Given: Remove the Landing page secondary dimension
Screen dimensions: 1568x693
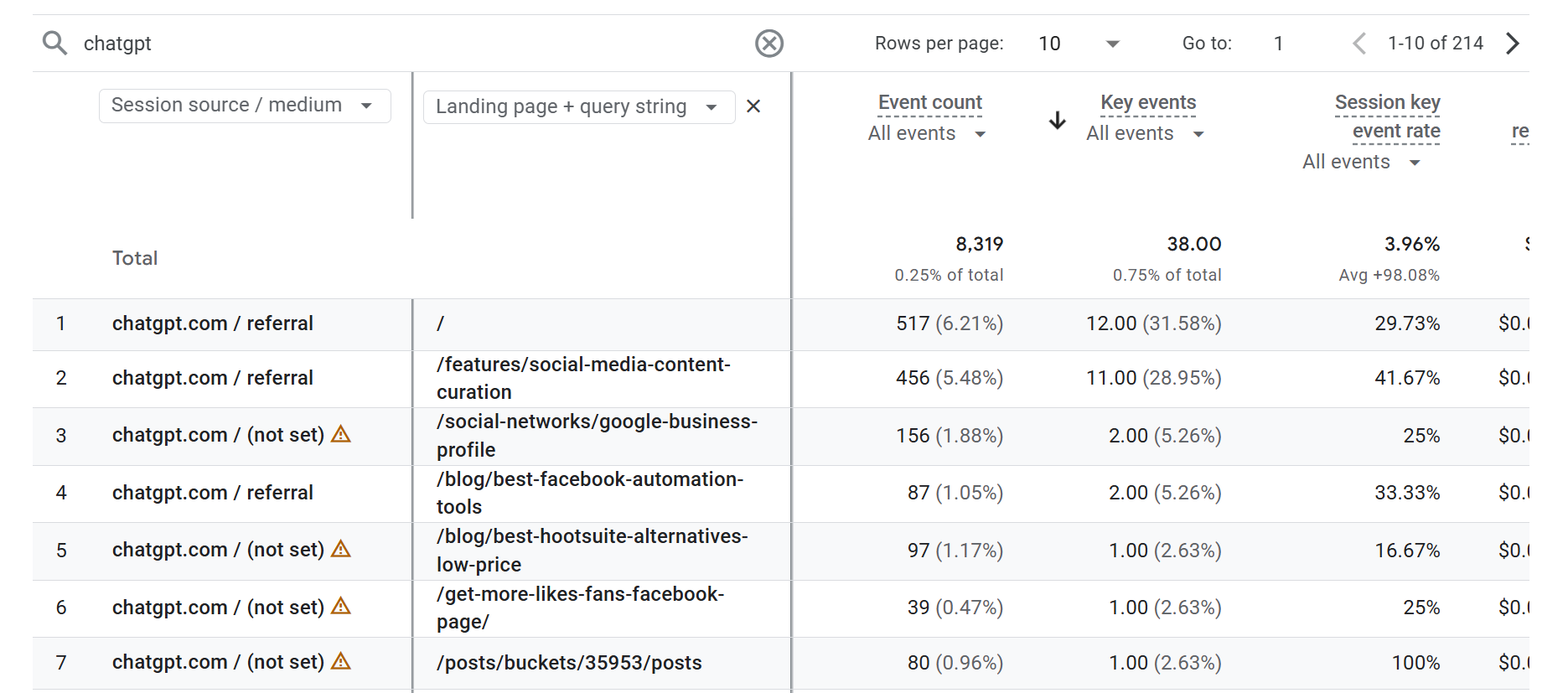Looking at the screenshot, I should point(753,106).
